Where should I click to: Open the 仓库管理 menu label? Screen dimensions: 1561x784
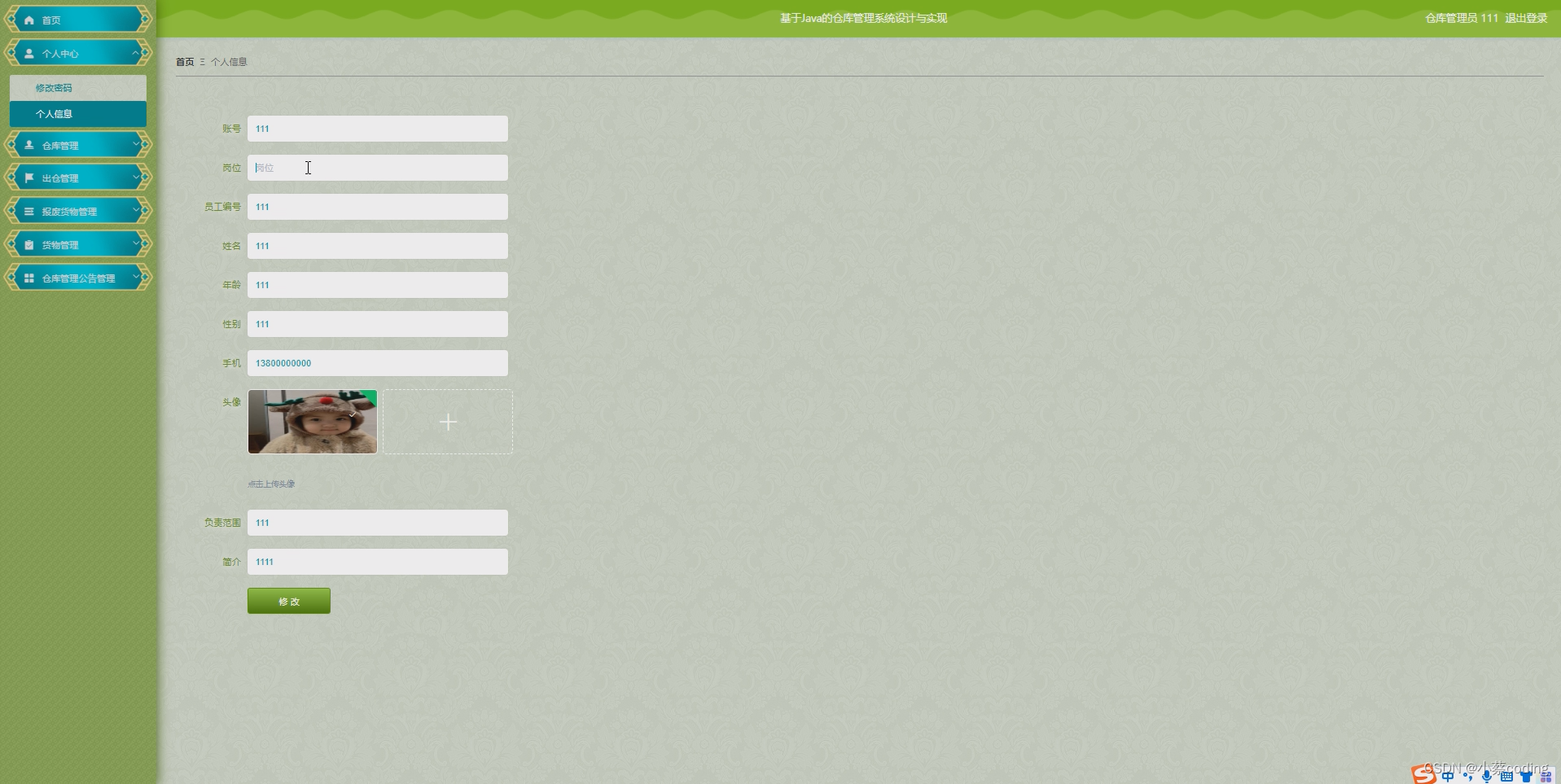click(x=60, y=146)
